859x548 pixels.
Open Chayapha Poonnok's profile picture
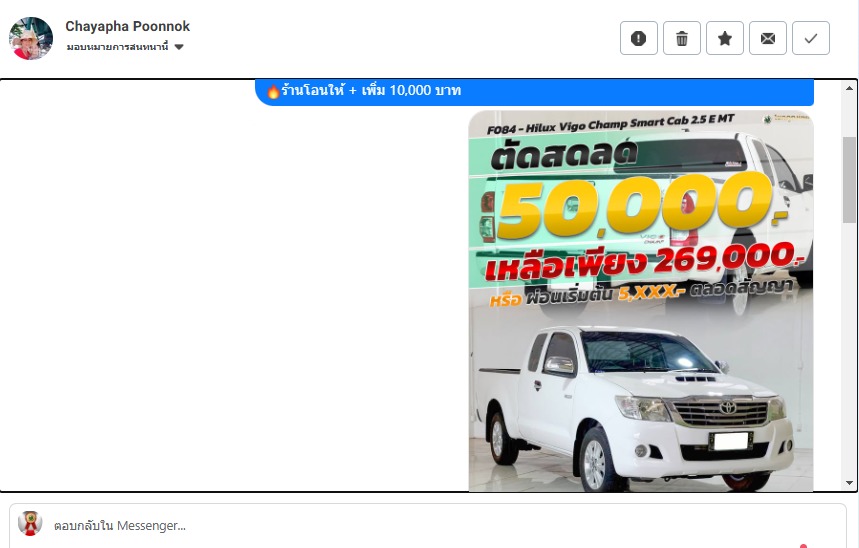click(31, 38)
